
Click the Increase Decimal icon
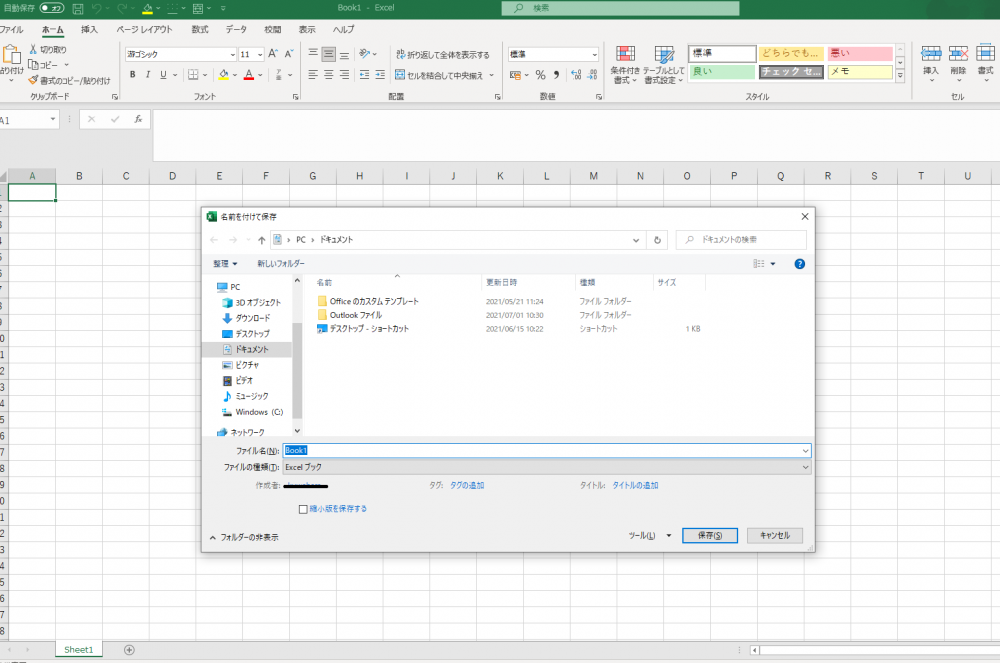(x=576, y=75)
